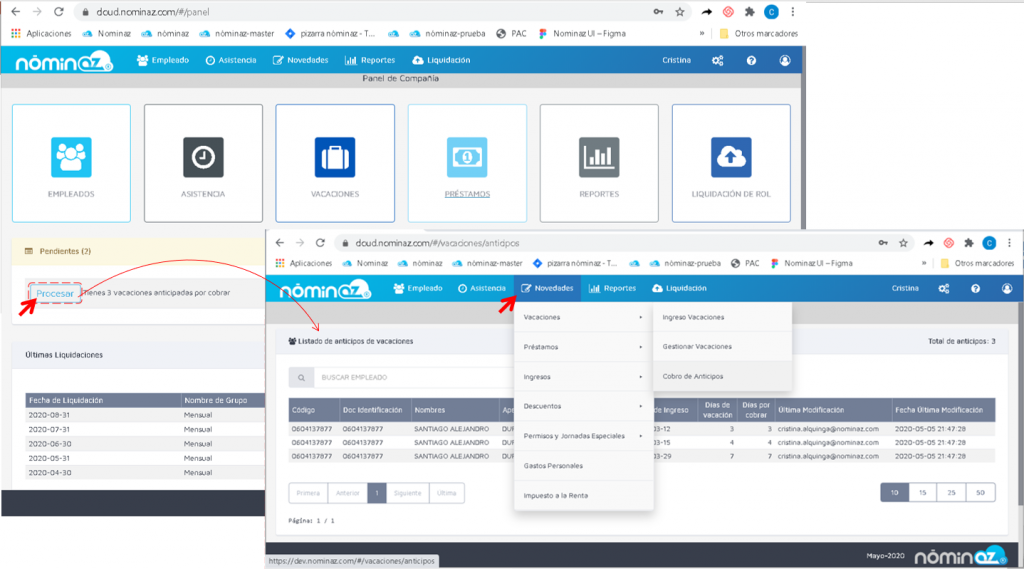Open the Empleados panel card
Image resolution: width=1024 pixels, height=569 pixels.
pos(71,163)
